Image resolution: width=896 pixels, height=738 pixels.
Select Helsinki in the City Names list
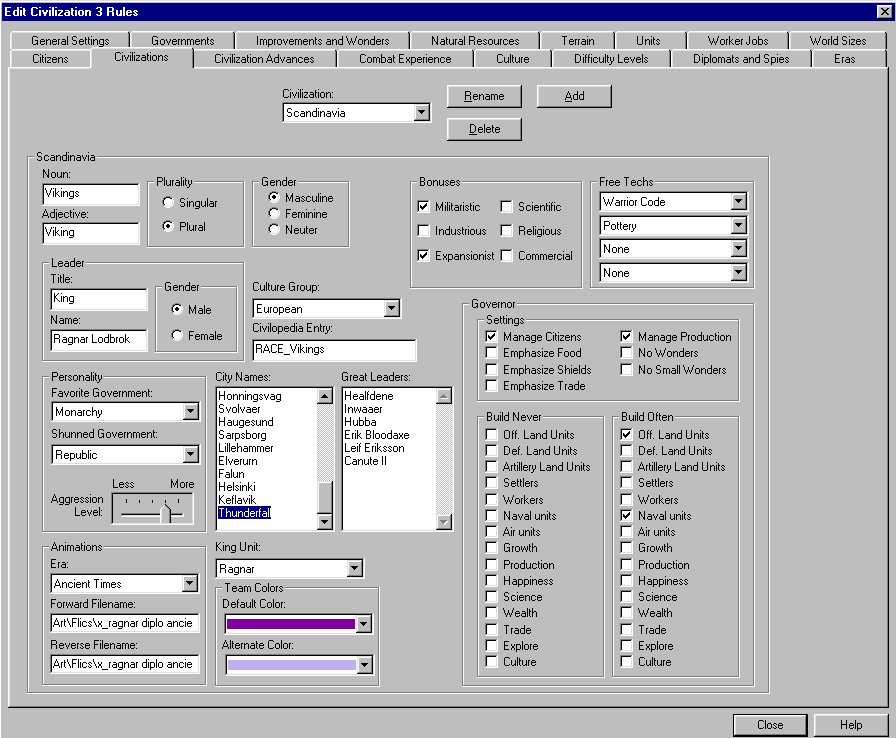click(x=237, y=487)
